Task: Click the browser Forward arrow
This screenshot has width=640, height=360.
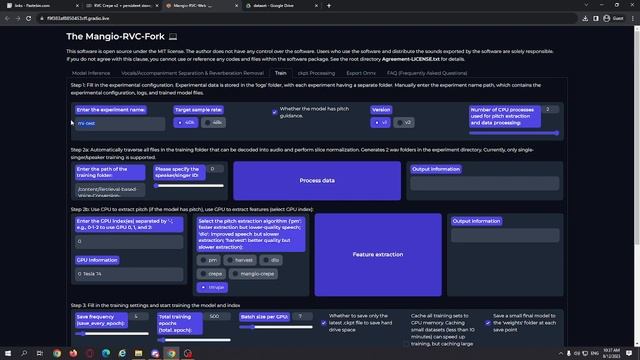Action: click(x=18, y=18)
